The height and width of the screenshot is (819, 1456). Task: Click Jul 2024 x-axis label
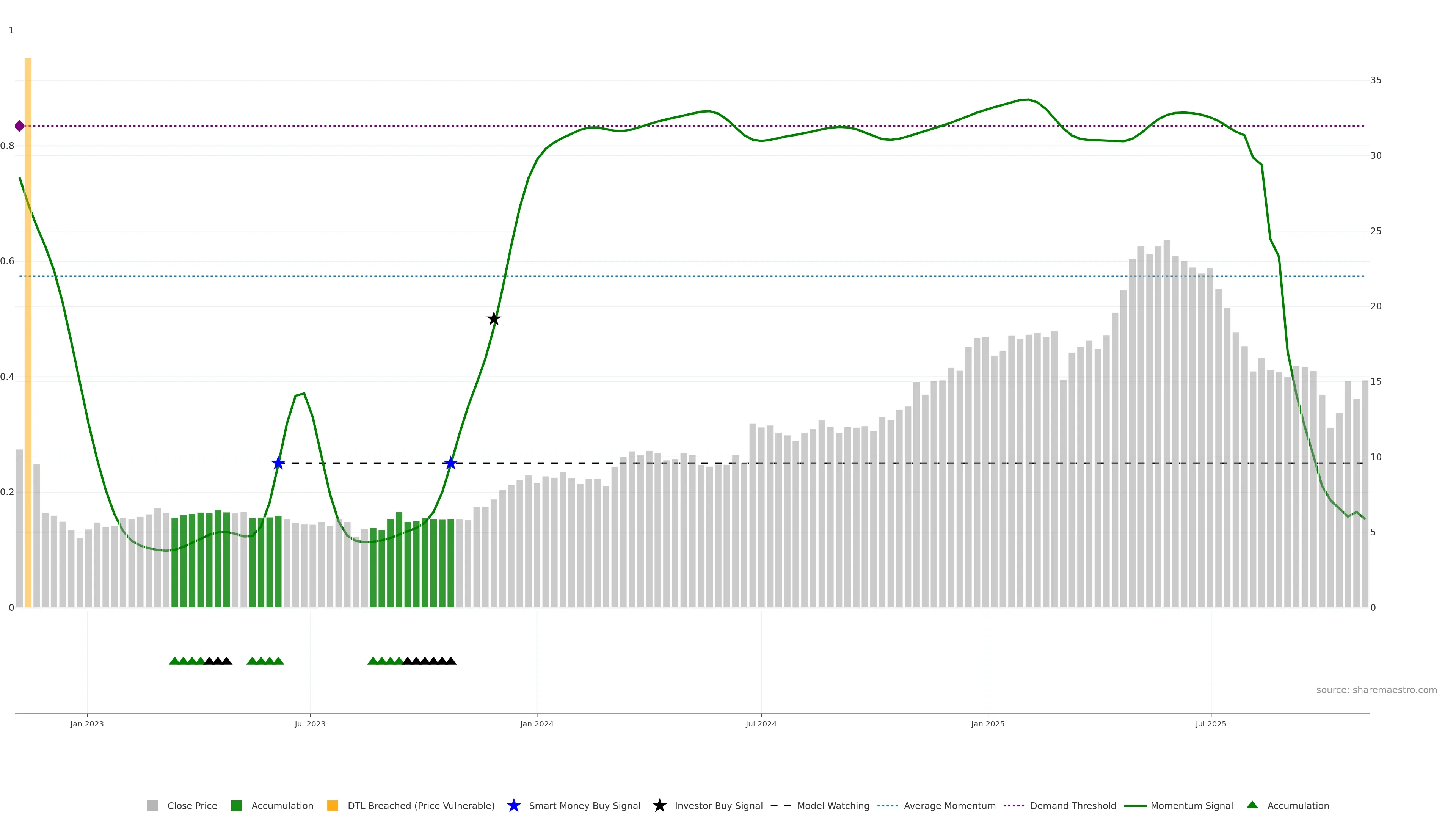761,723
